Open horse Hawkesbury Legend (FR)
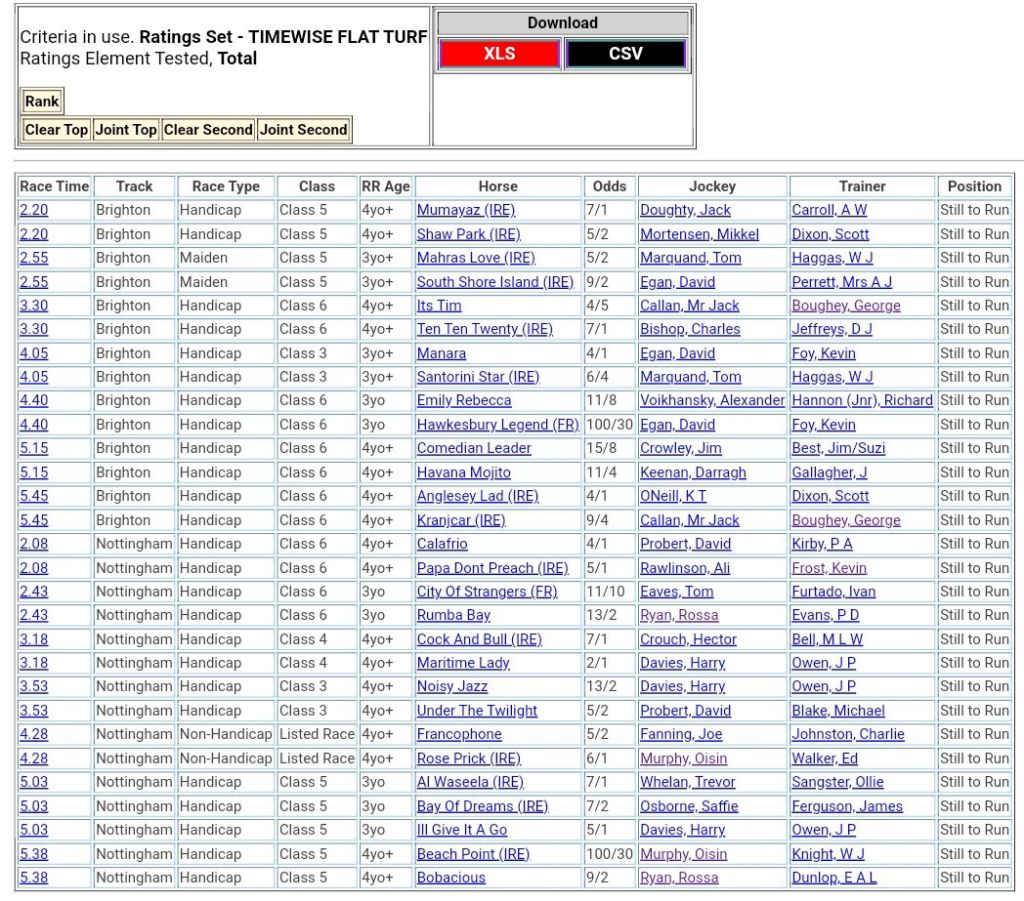Image resolution: width=1024 pixels, height=901 pixels. (497, 425)
